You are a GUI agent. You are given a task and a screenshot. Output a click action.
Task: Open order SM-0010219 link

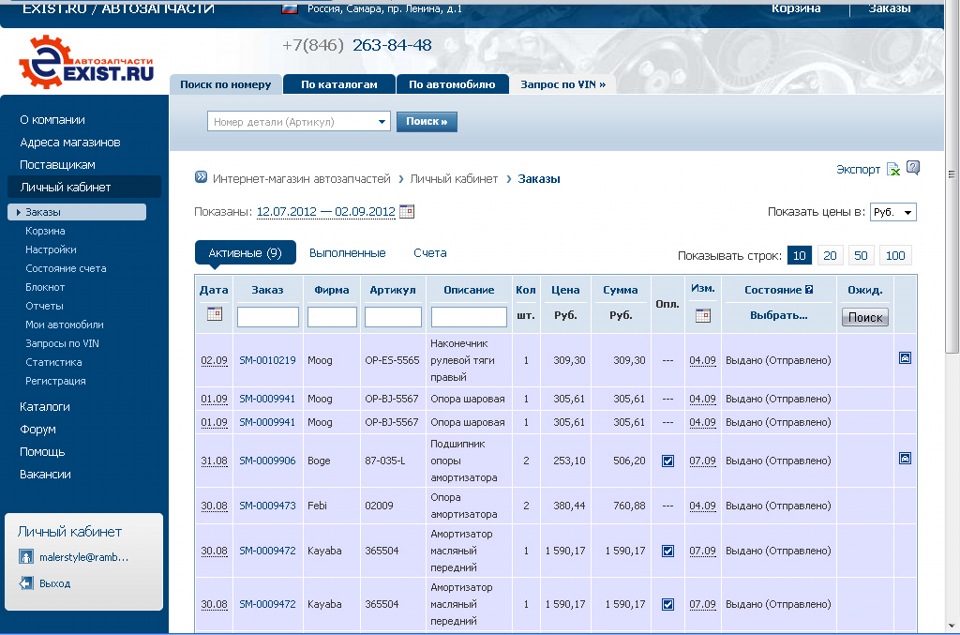(x=268, y=360)
